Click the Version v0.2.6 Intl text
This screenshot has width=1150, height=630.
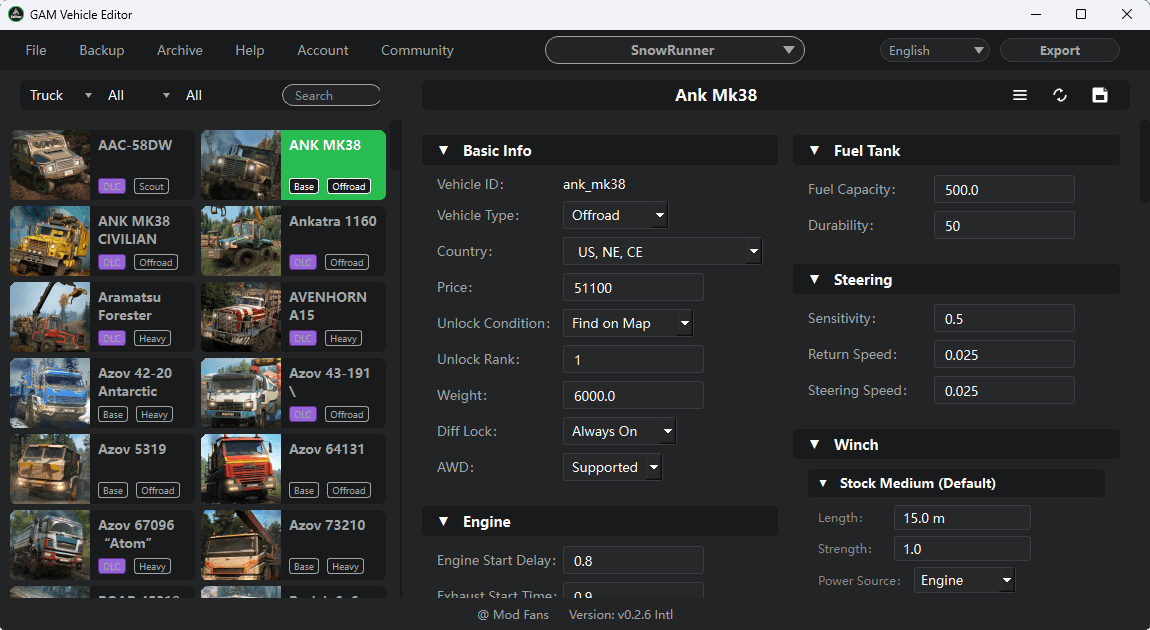621,615
